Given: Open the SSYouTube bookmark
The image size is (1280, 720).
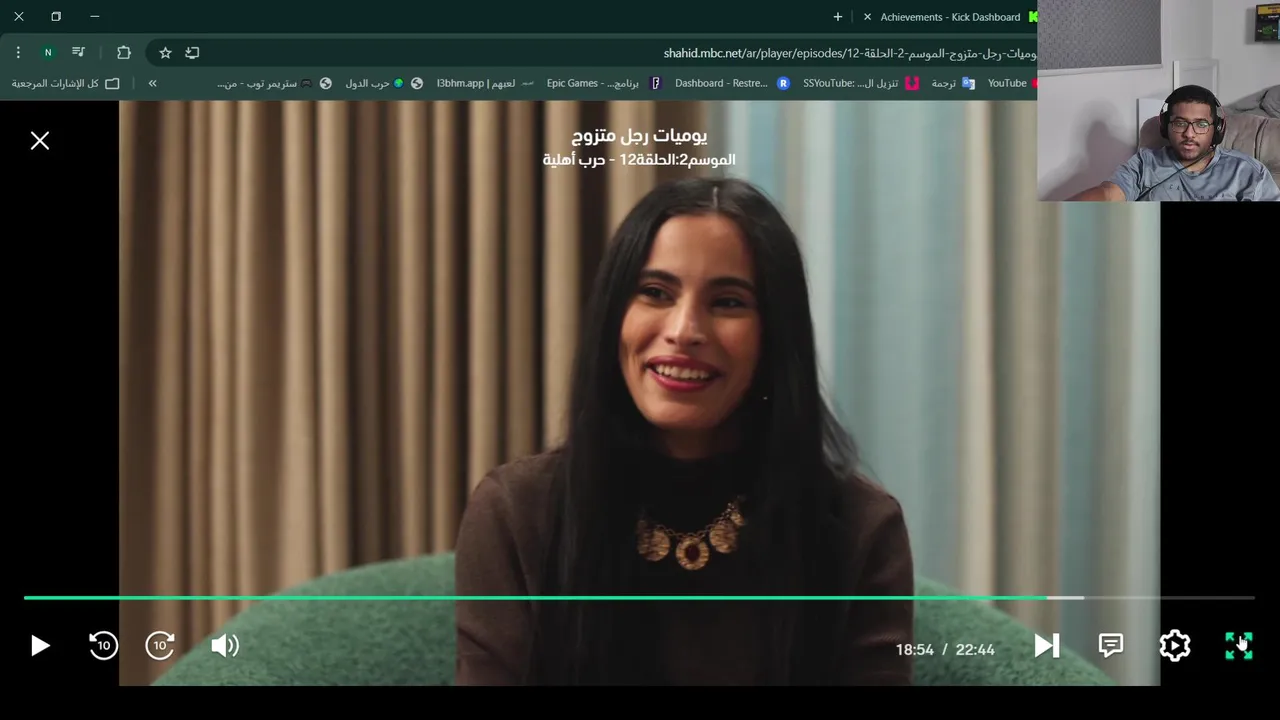Looking at the screenshot, I should click(861, 83).
